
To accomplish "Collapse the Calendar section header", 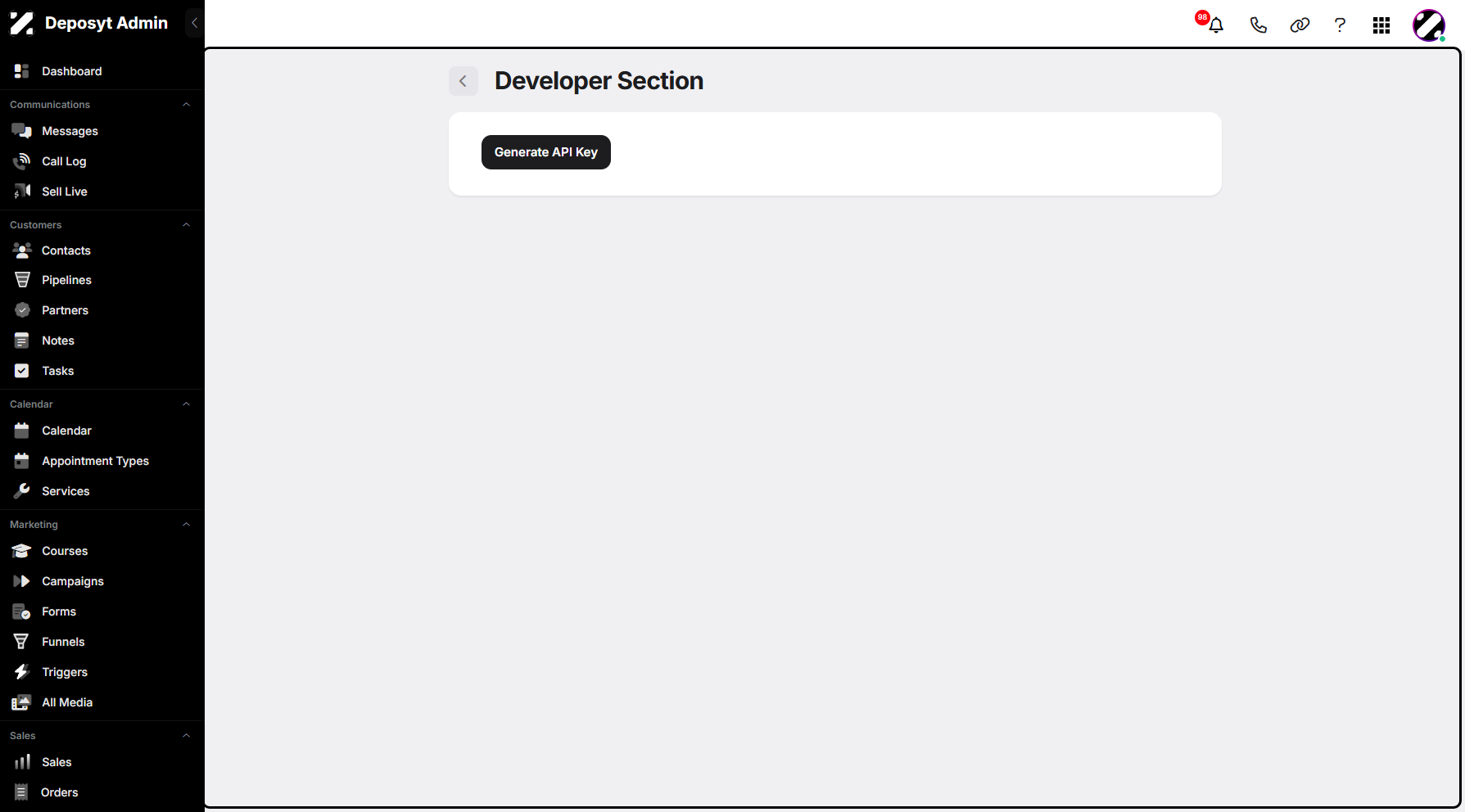I will tap(186, 404).
